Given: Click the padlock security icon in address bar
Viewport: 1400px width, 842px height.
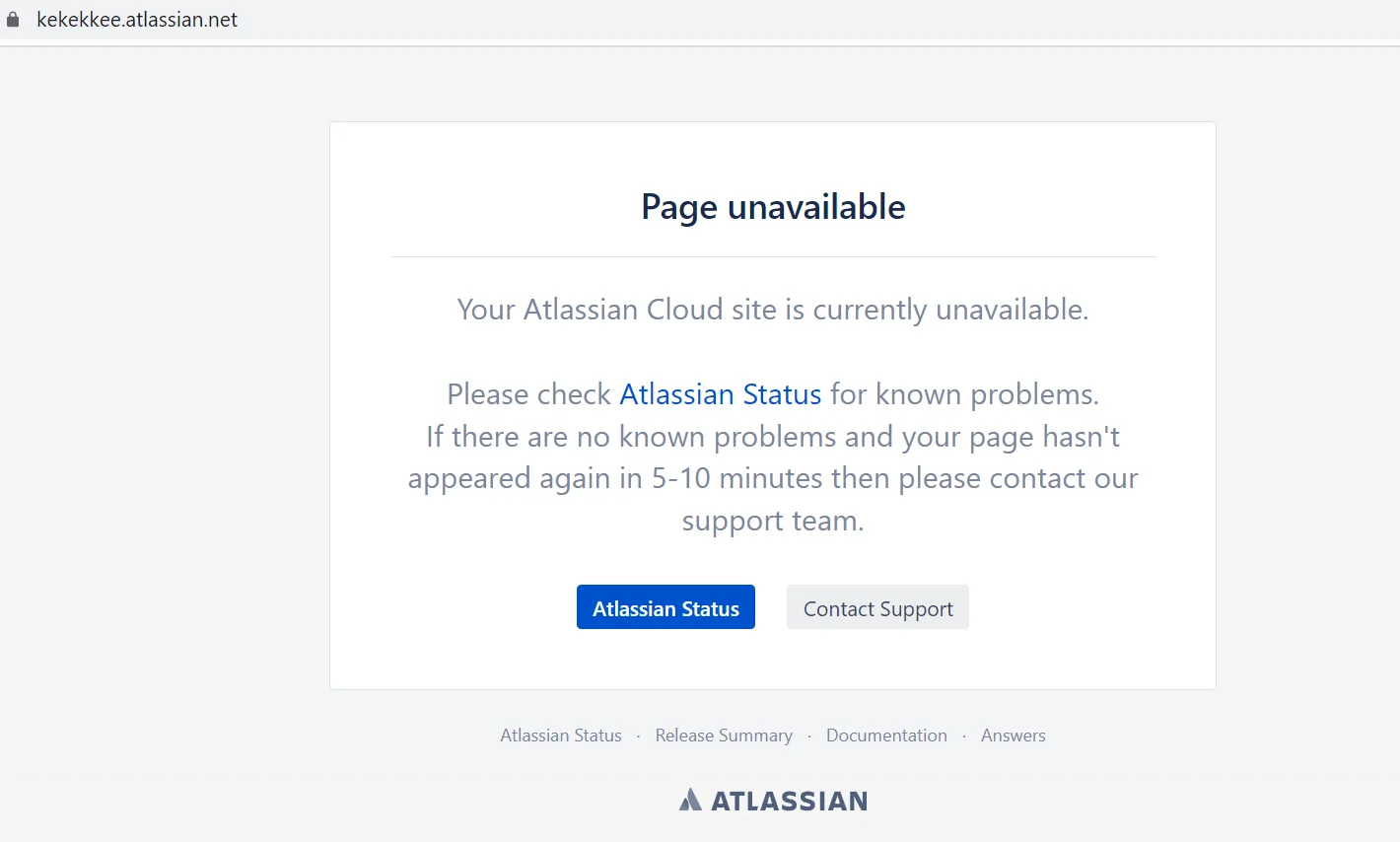Looking at the screenshot, I should pos(13,19).
